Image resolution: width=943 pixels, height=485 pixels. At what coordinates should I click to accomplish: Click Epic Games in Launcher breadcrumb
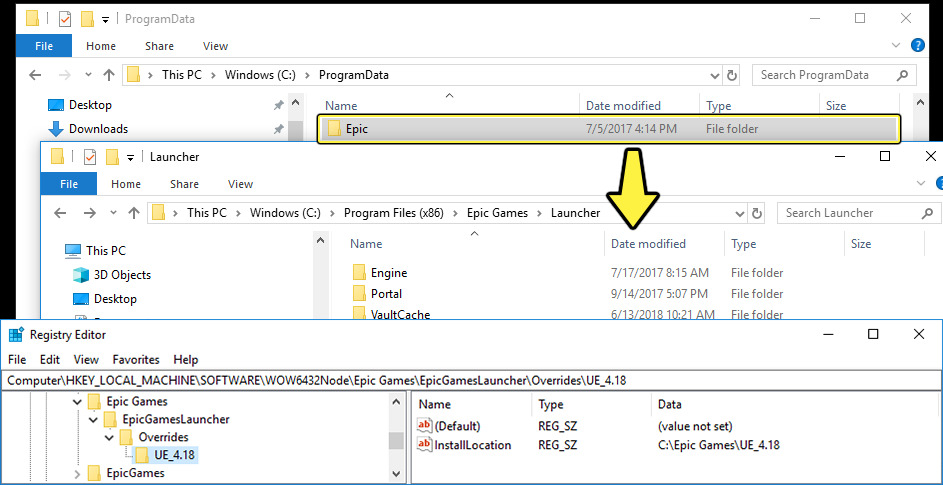497,213
